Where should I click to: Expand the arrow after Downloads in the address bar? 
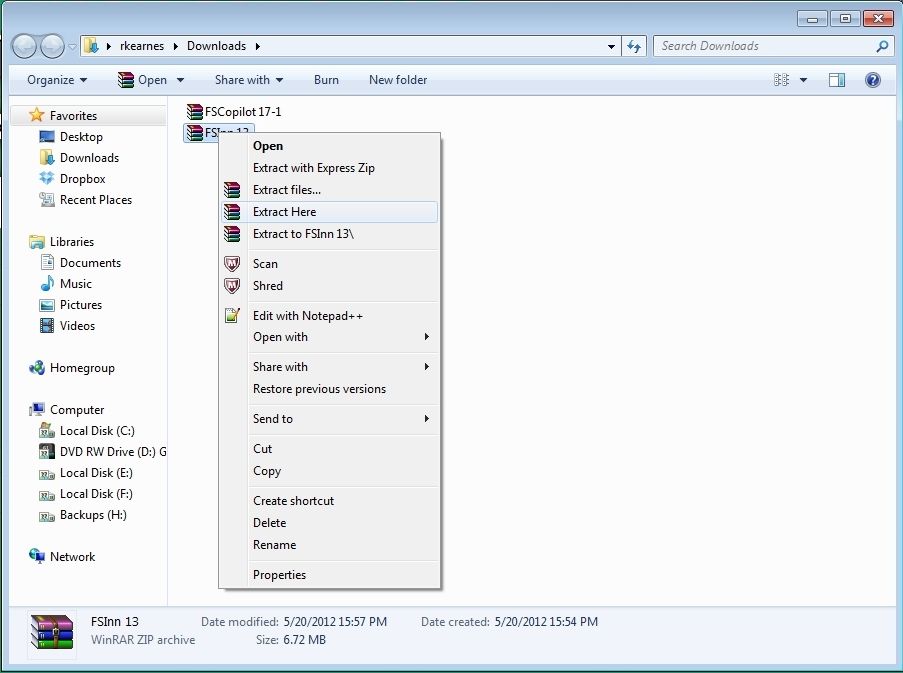point(257,46)
